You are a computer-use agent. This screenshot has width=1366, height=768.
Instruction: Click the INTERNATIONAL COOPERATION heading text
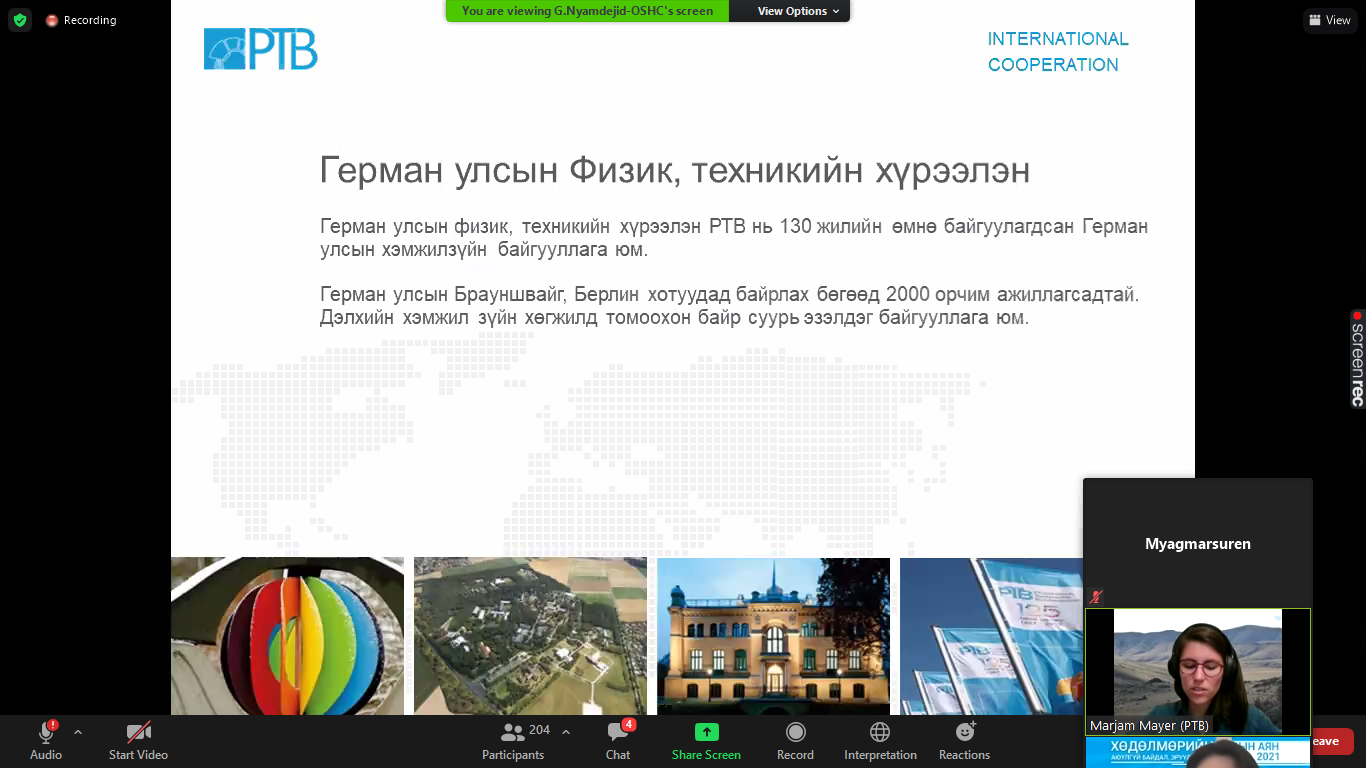coord(1058,52)
